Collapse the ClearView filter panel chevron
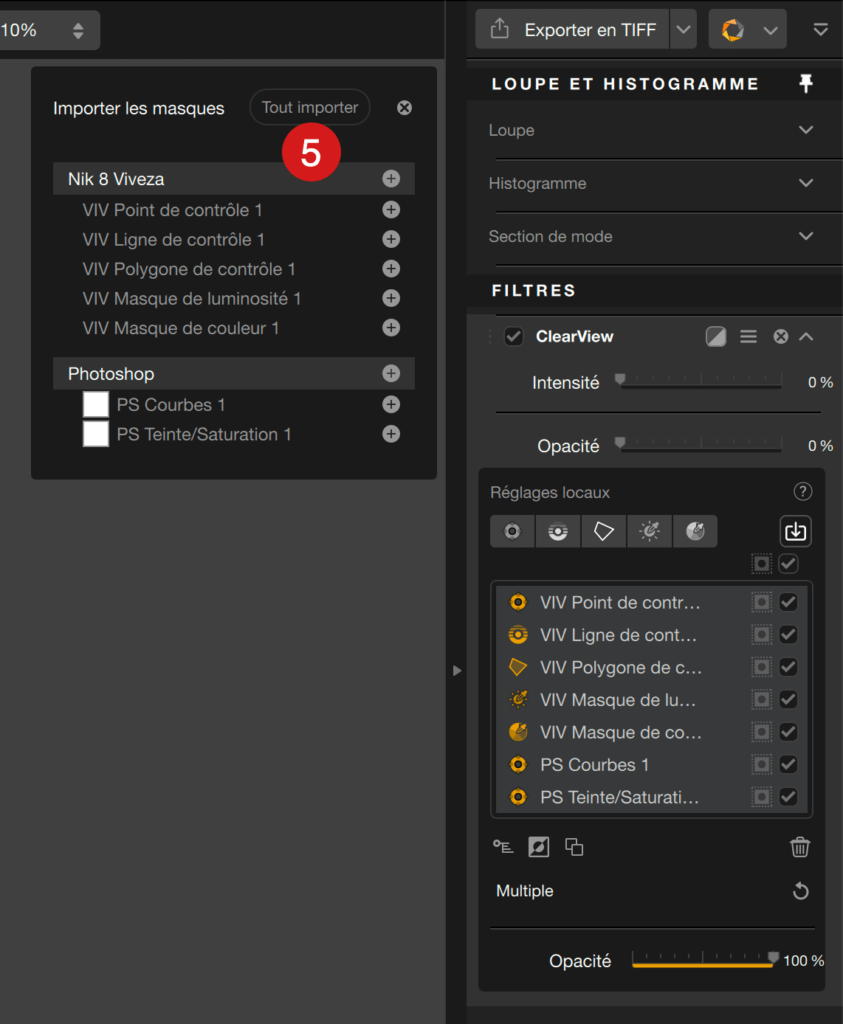Screen dimensions: 843x1024 click(806, 336)
